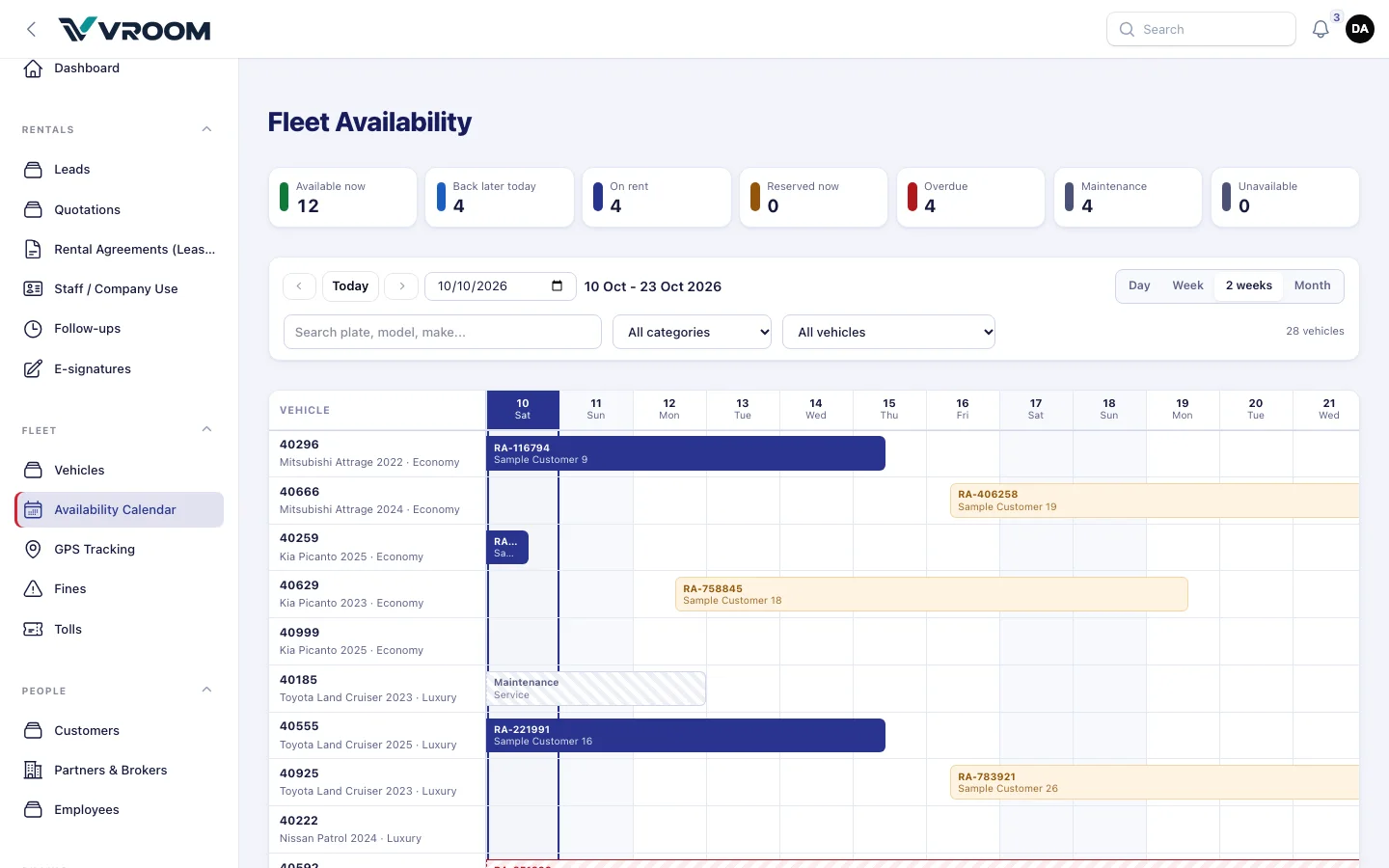The height and width of the screenshot is (868, 1389).
Task: Click the Follow-ups clock icon
Action: coord(33,329)
